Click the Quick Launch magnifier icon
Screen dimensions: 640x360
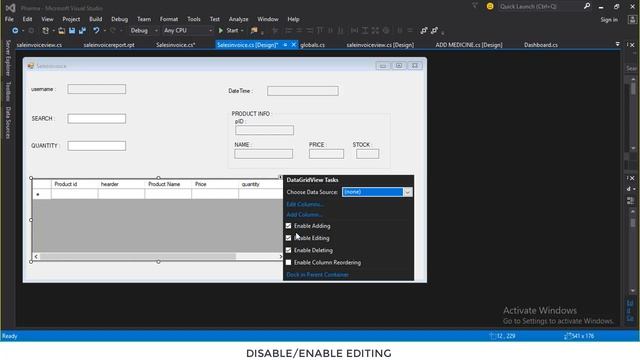pyautogui.click(x=587, y=6)
